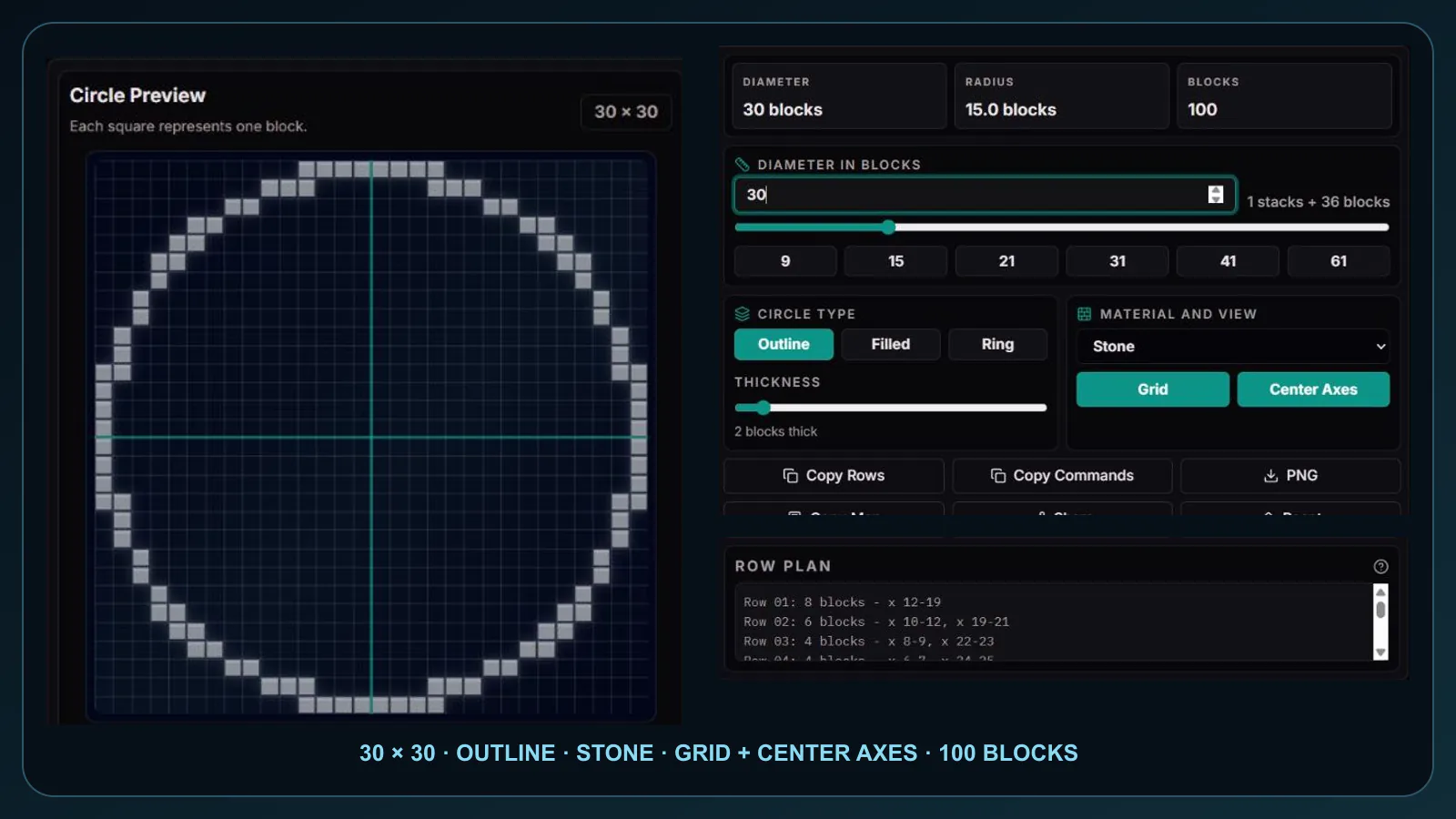Screen dimensions: 1456x819
Task: Increase diameter with the stepper up arrow
Action: tap(1216, 189)
